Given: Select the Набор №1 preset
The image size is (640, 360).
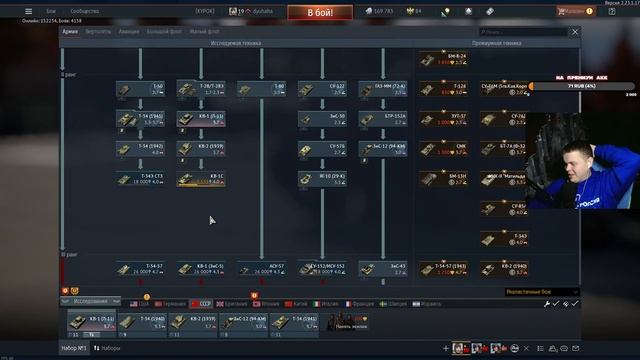Looking at the screenshot, I should point(74,348).
